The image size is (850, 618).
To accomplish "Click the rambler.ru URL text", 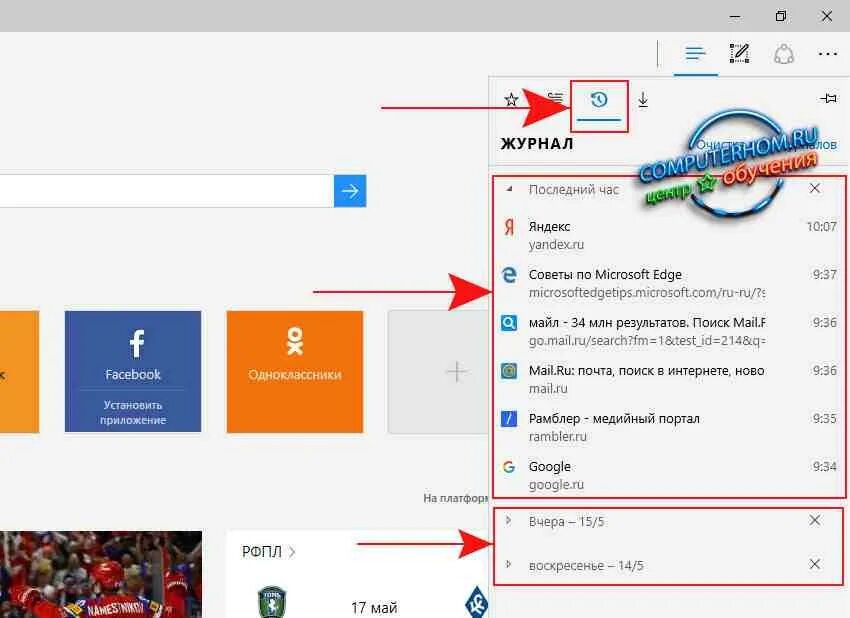I will (x=558, y=436).
